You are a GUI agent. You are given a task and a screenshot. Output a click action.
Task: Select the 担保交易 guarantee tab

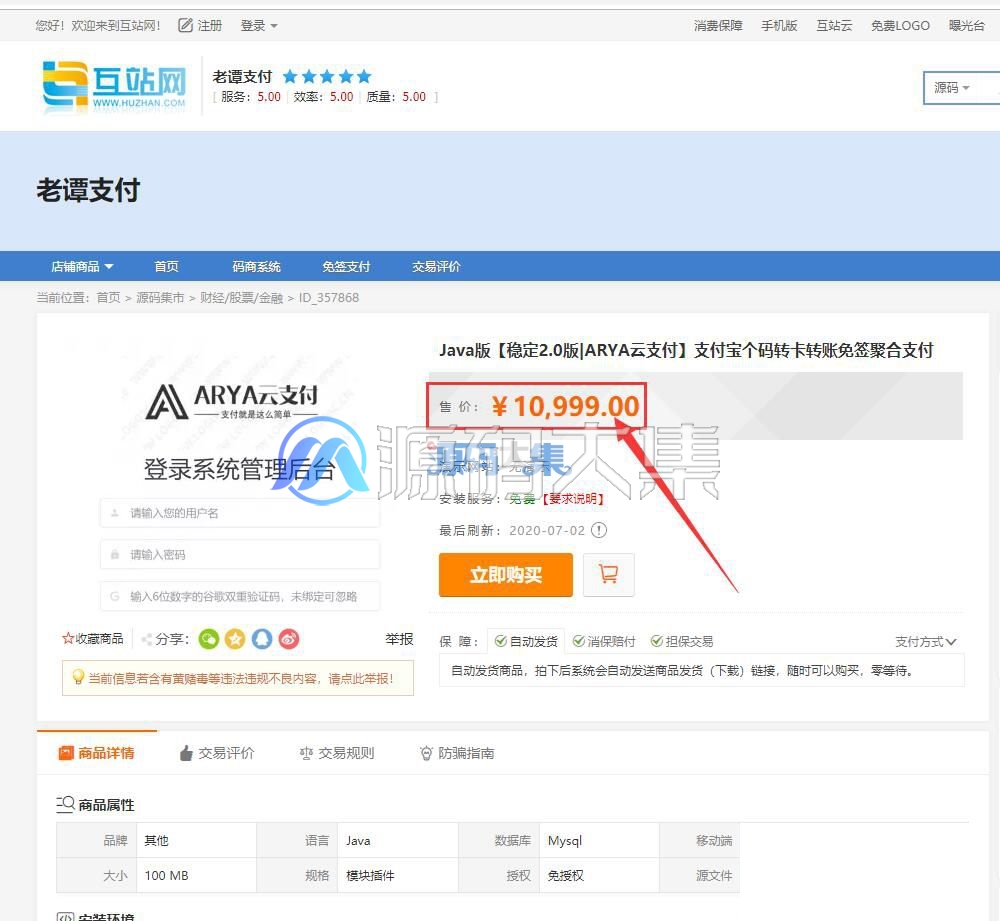coord(682,641)
